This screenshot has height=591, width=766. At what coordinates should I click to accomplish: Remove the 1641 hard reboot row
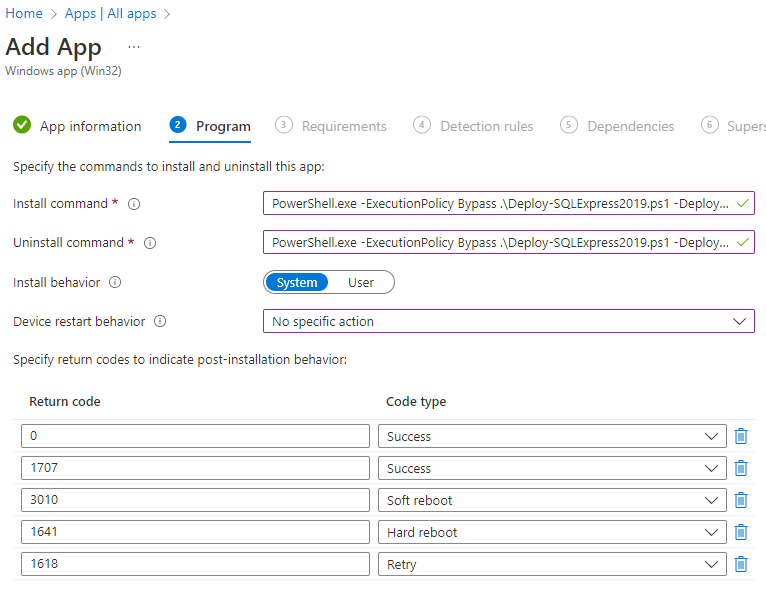(741, 532)
